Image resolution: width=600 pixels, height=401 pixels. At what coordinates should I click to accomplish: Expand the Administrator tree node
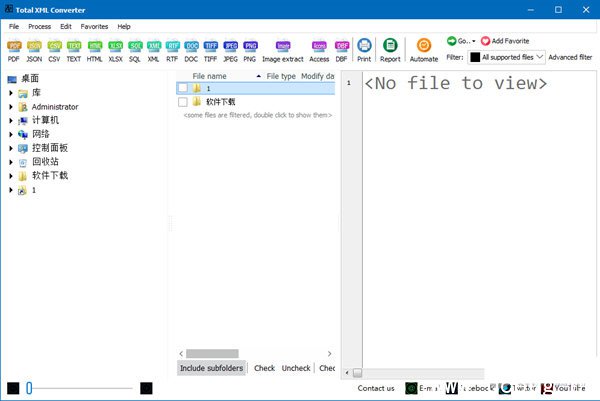pos(11,106)
